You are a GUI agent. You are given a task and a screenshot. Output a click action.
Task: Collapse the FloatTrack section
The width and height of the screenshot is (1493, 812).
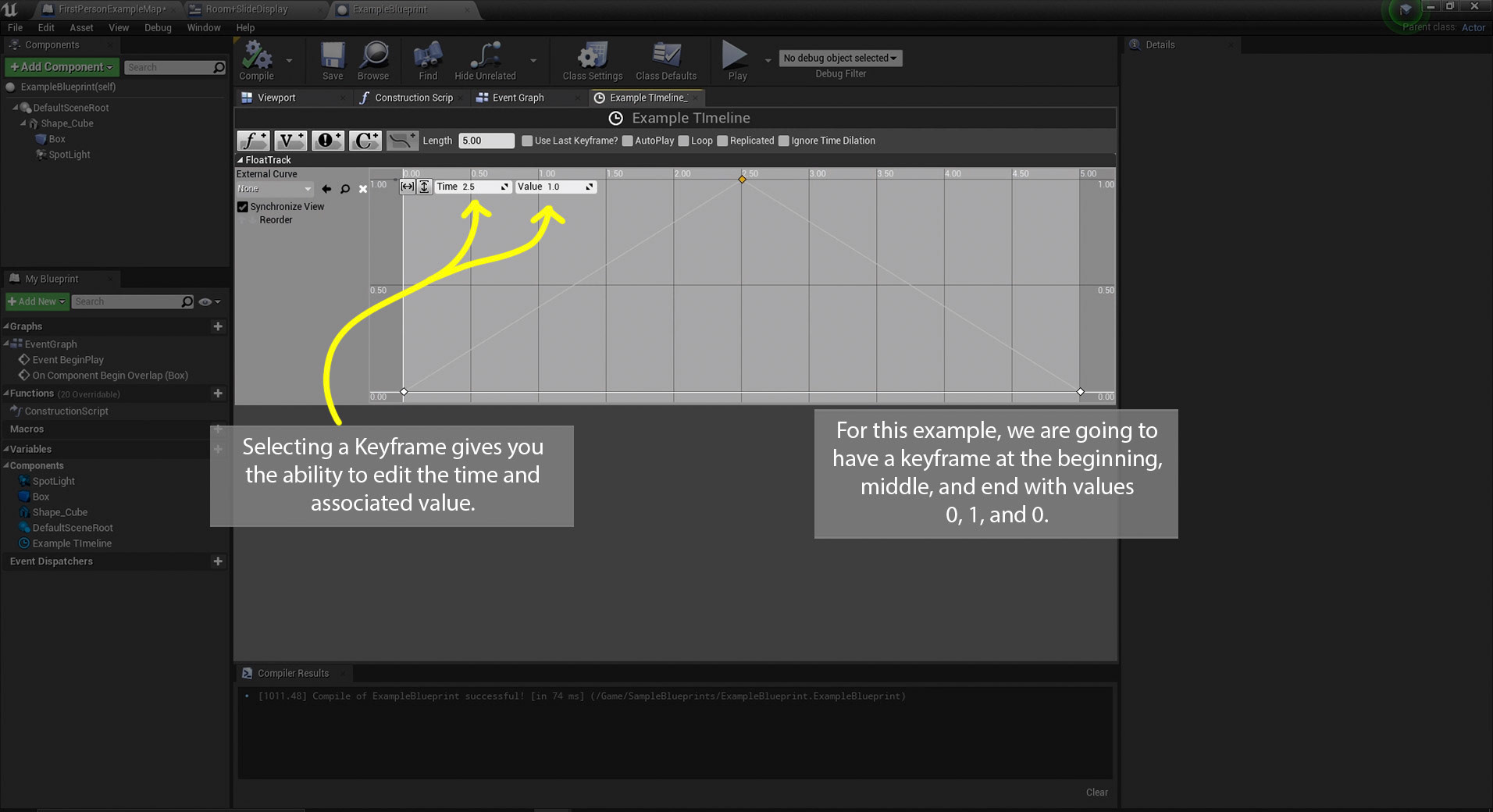241,160
